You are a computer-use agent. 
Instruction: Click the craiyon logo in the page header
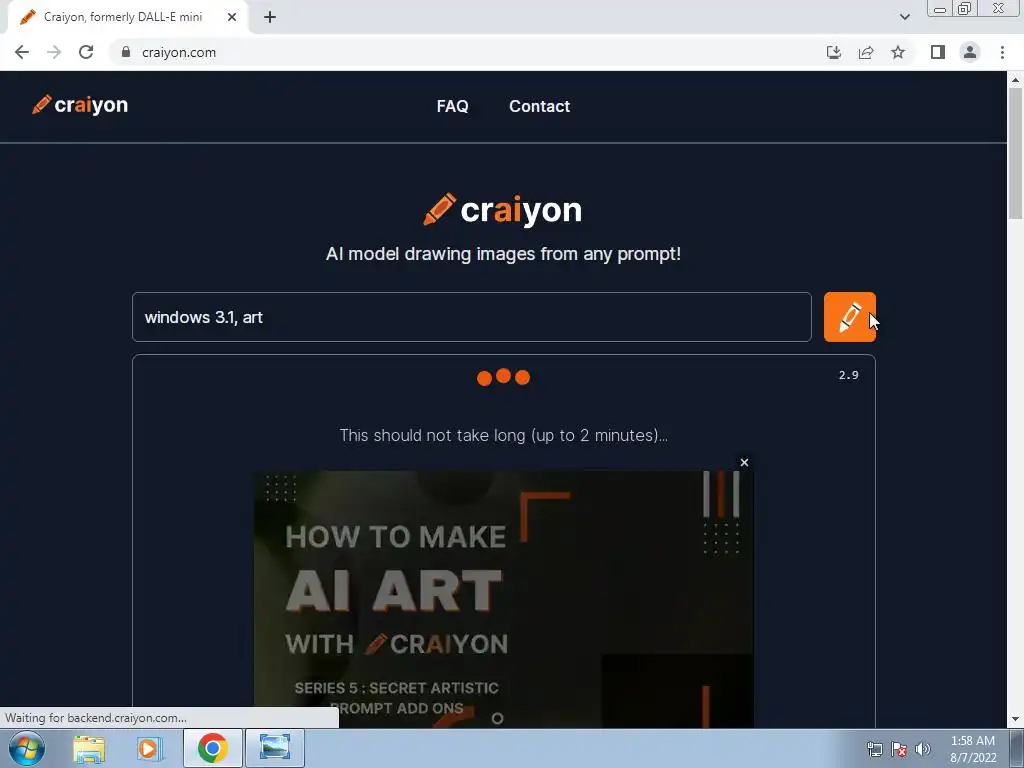[x=80, y=104]
